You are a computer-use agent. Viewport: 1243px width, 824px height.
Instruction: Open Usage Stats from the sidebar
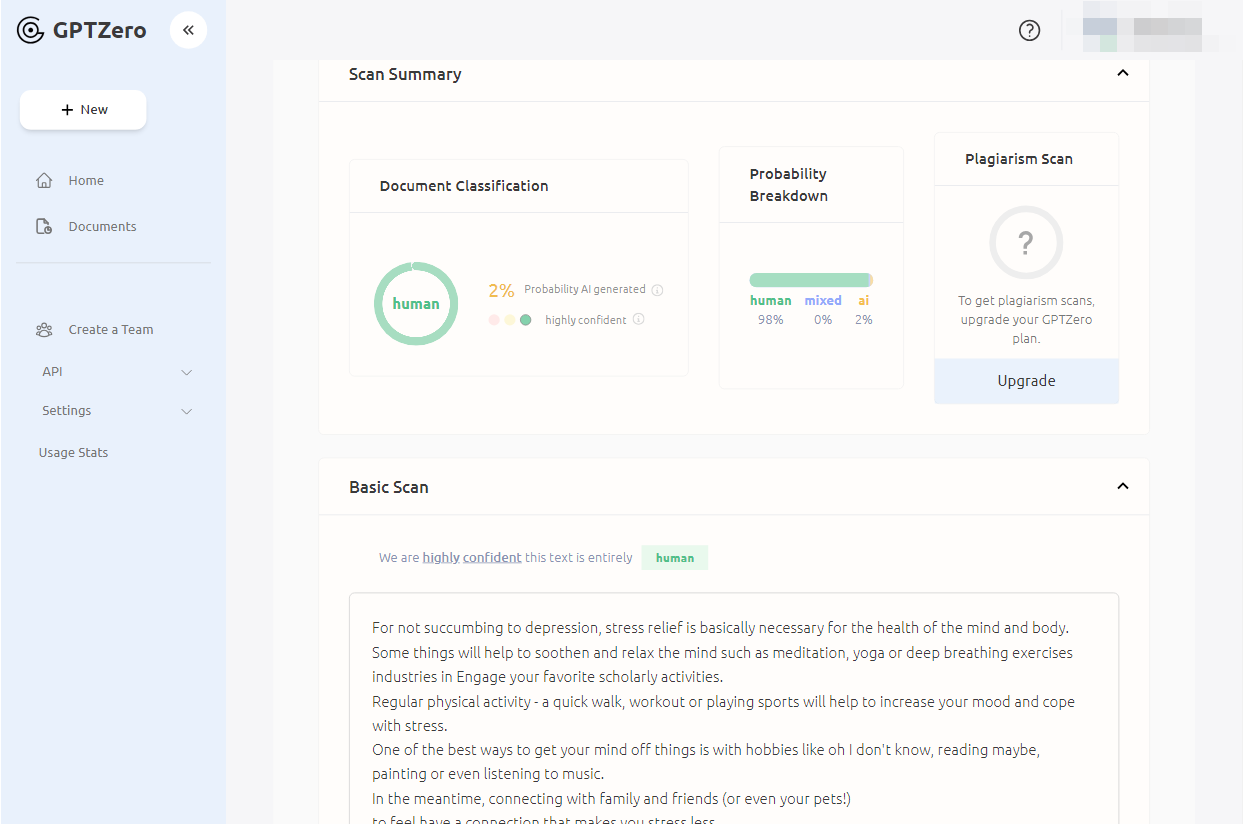[x=73, y=453]
